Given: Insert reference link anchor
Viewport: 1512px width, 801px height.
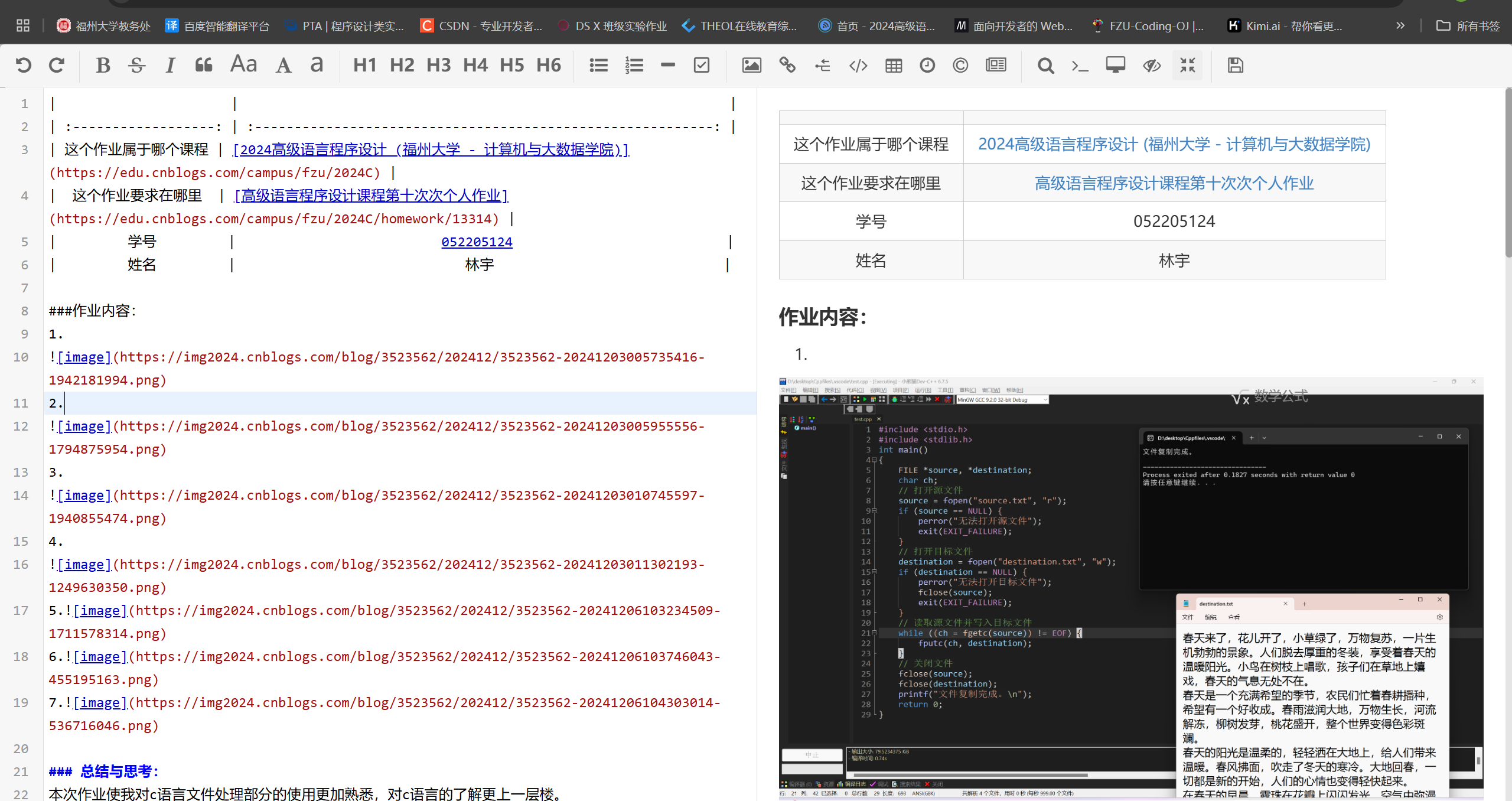Looking at the screenshot, I should [822, 65].
